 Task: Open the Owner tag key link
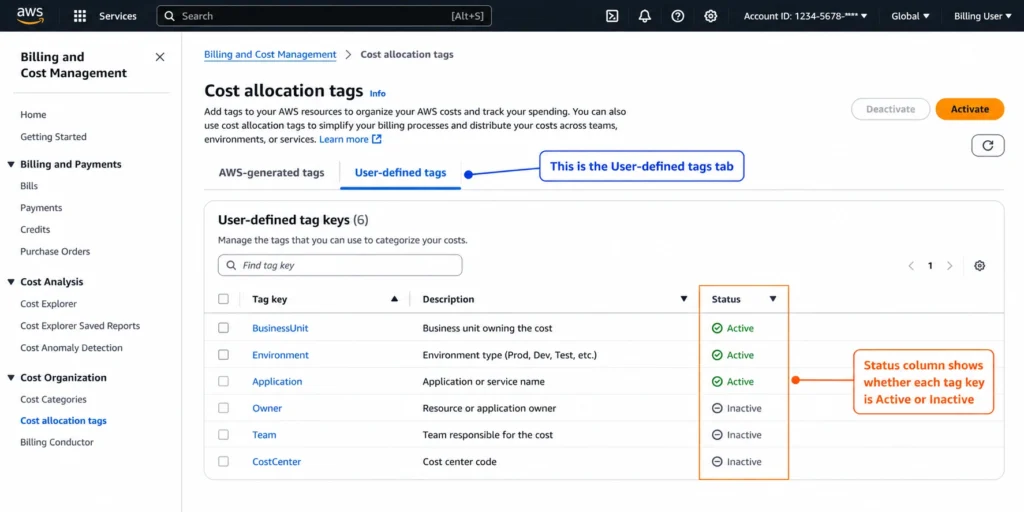(267, 408)
